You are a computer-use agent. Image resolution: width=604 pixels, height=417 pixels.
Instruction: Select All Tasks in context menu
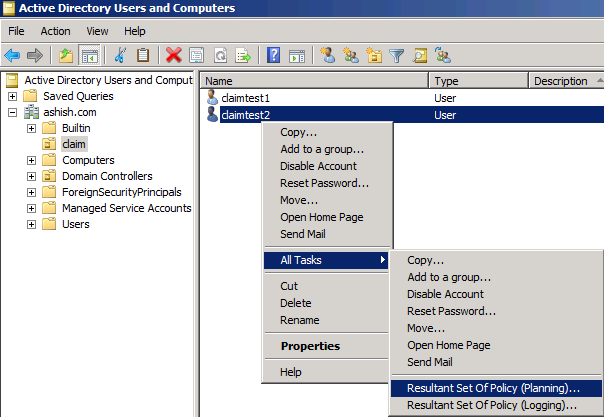[326, 260]
